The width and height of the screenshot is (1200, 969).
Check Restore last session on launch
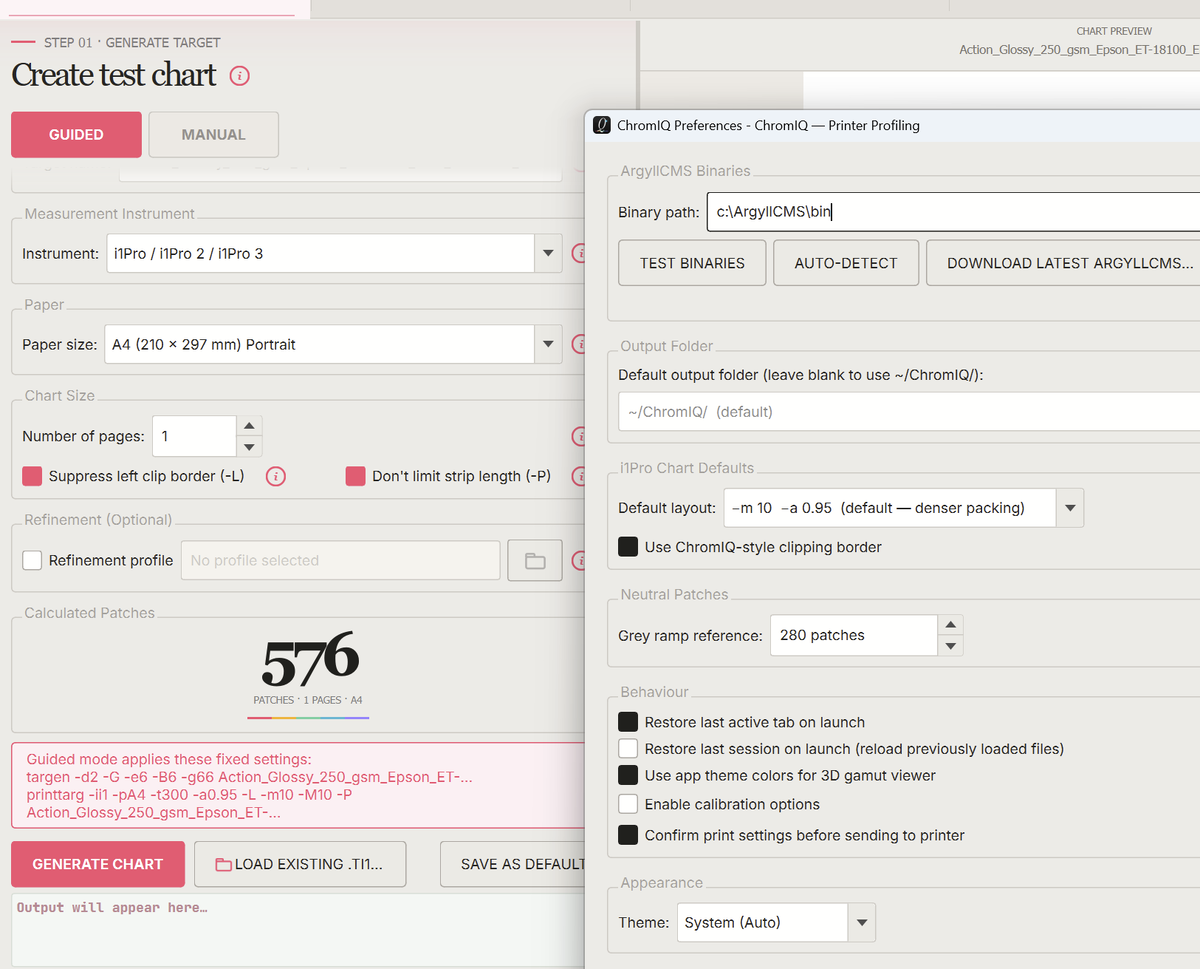(628, 748)
